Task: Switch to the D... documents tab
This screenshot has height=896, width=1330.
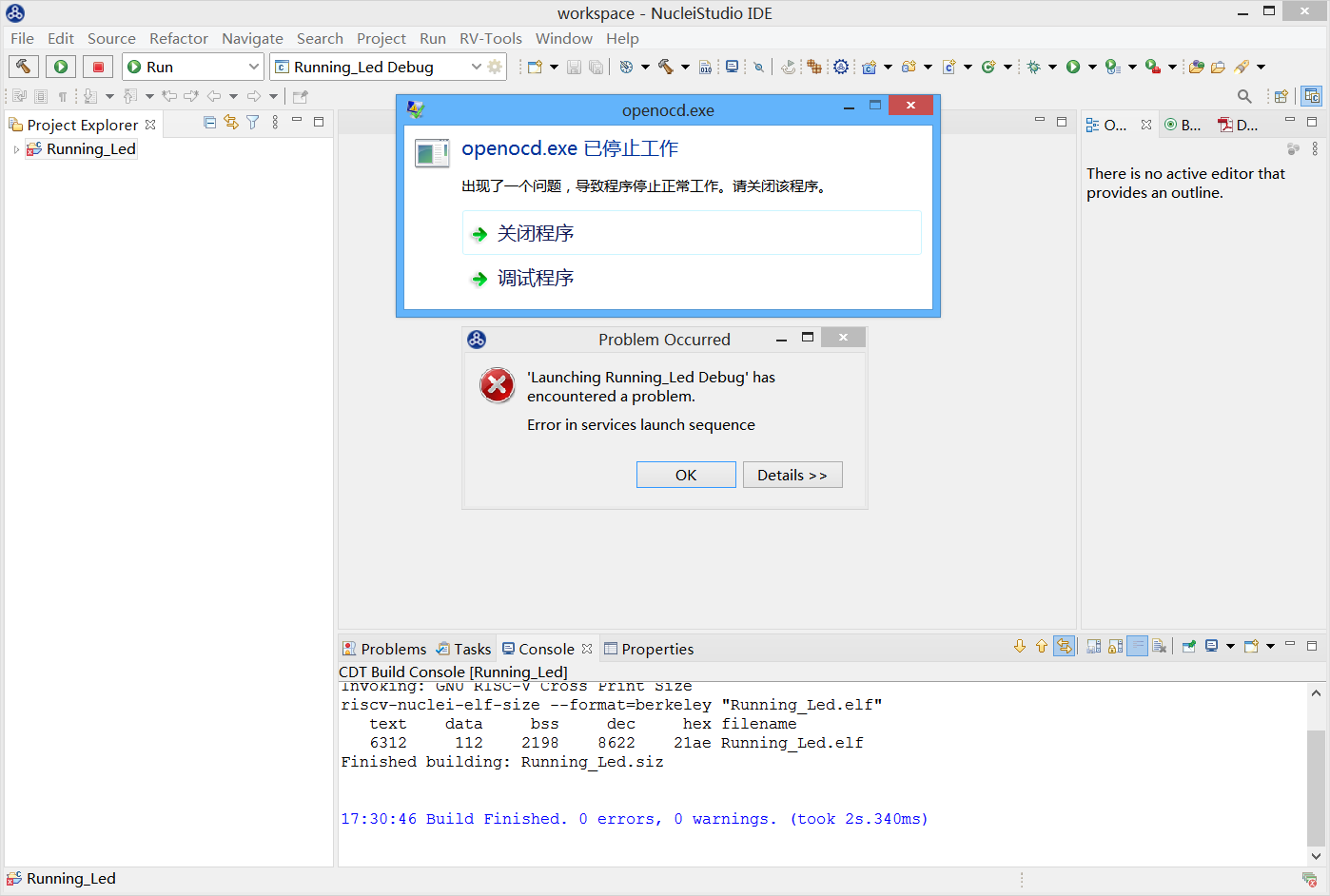Action: point(1239,125)
